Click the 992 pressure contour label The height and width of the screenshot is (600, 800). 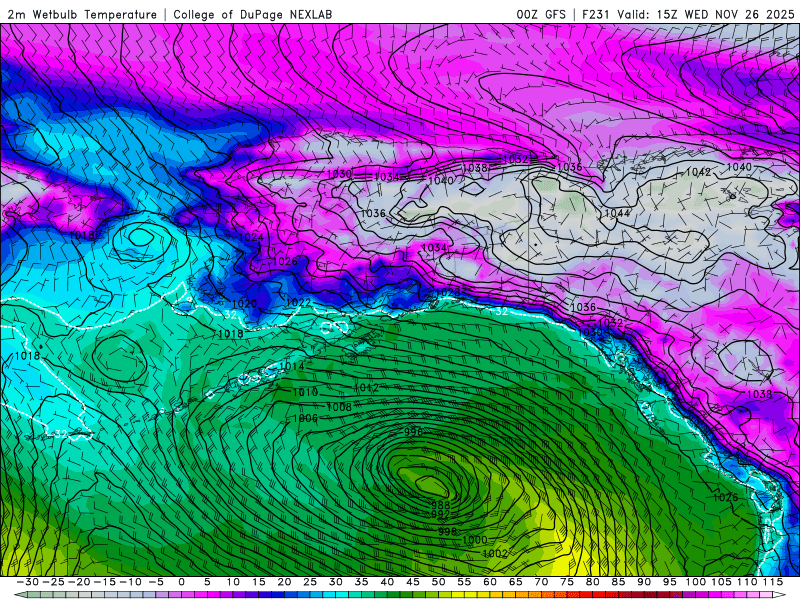pos(440,514)
